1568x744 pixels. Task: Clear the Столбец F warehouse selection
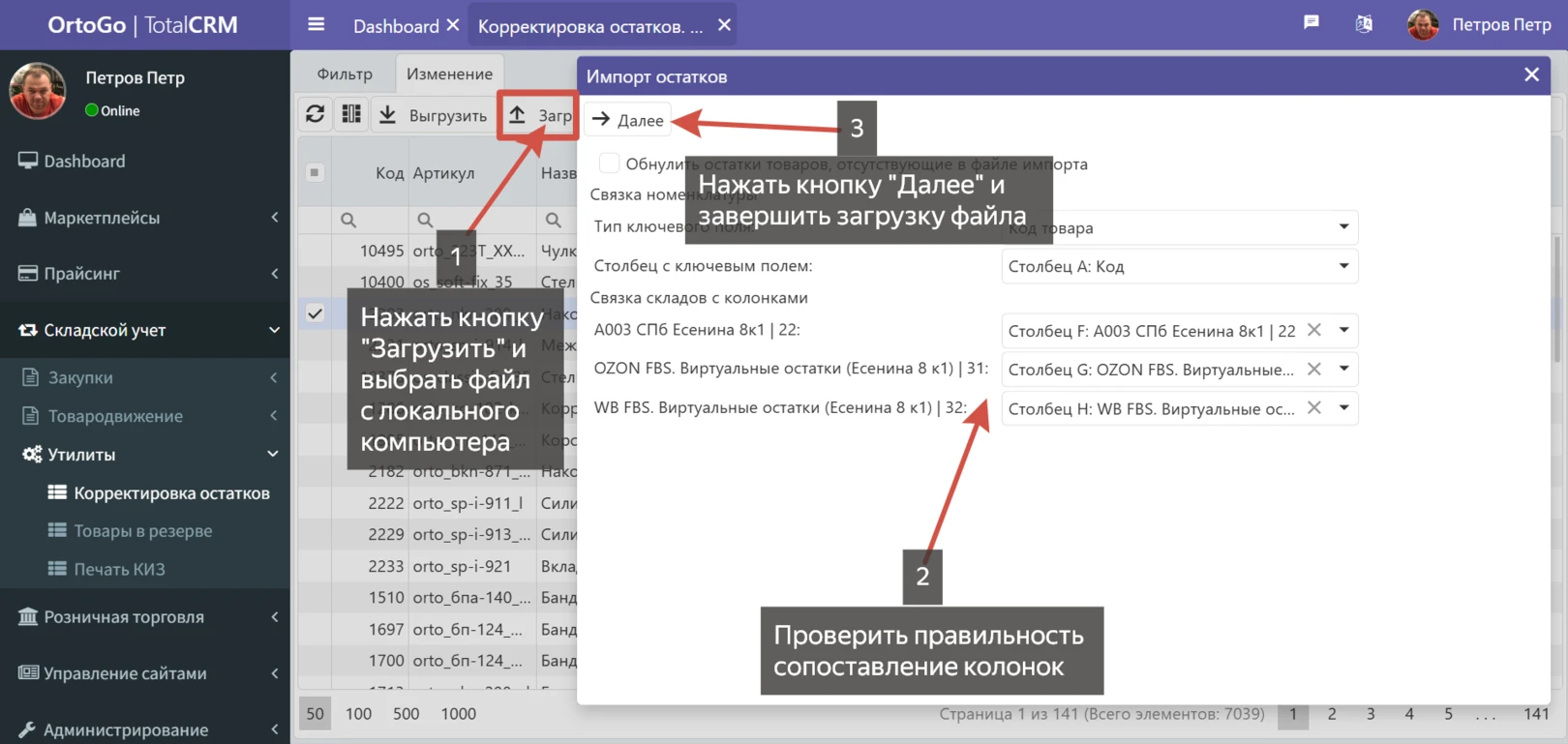click(x=1313, y=330)
